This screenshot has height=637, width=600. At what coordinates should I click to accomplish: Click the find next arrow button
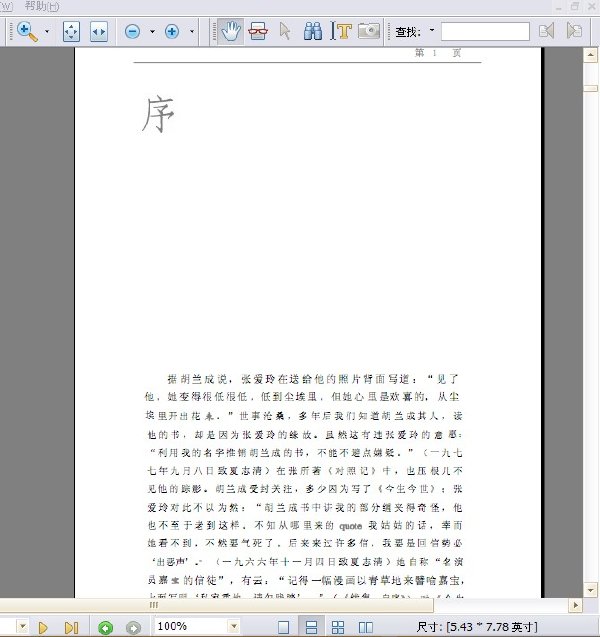click(574, 31)
